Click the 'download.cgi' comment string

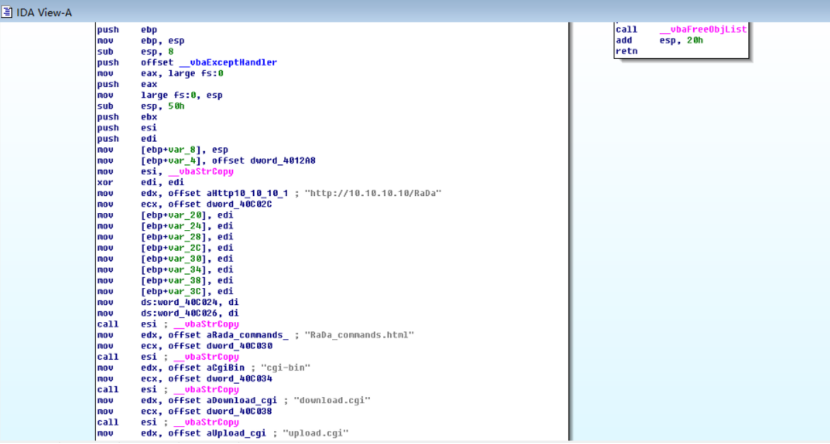point(332,401)
